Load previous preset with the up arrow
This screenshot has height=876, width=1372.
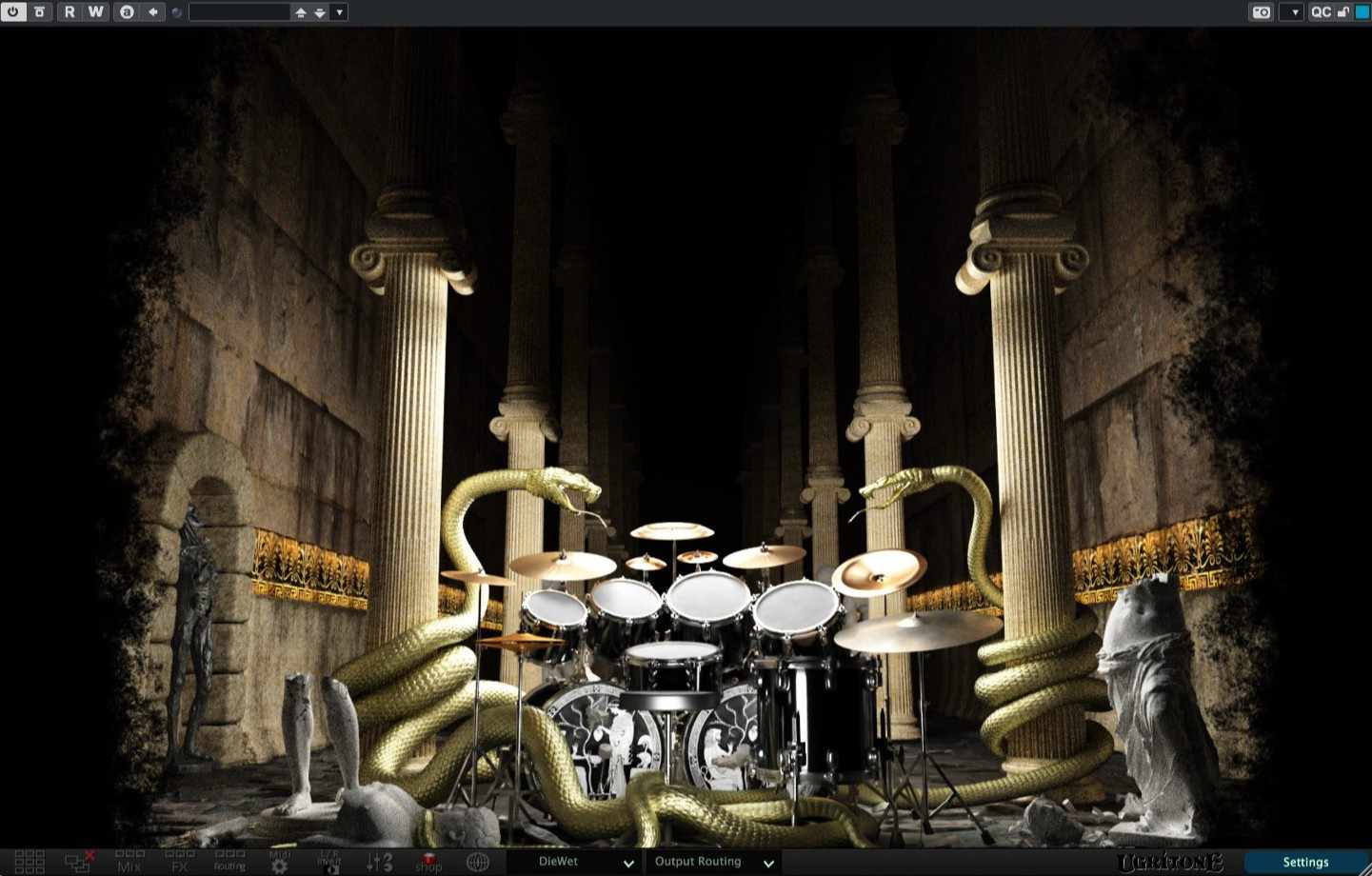(x=301, y=12)
